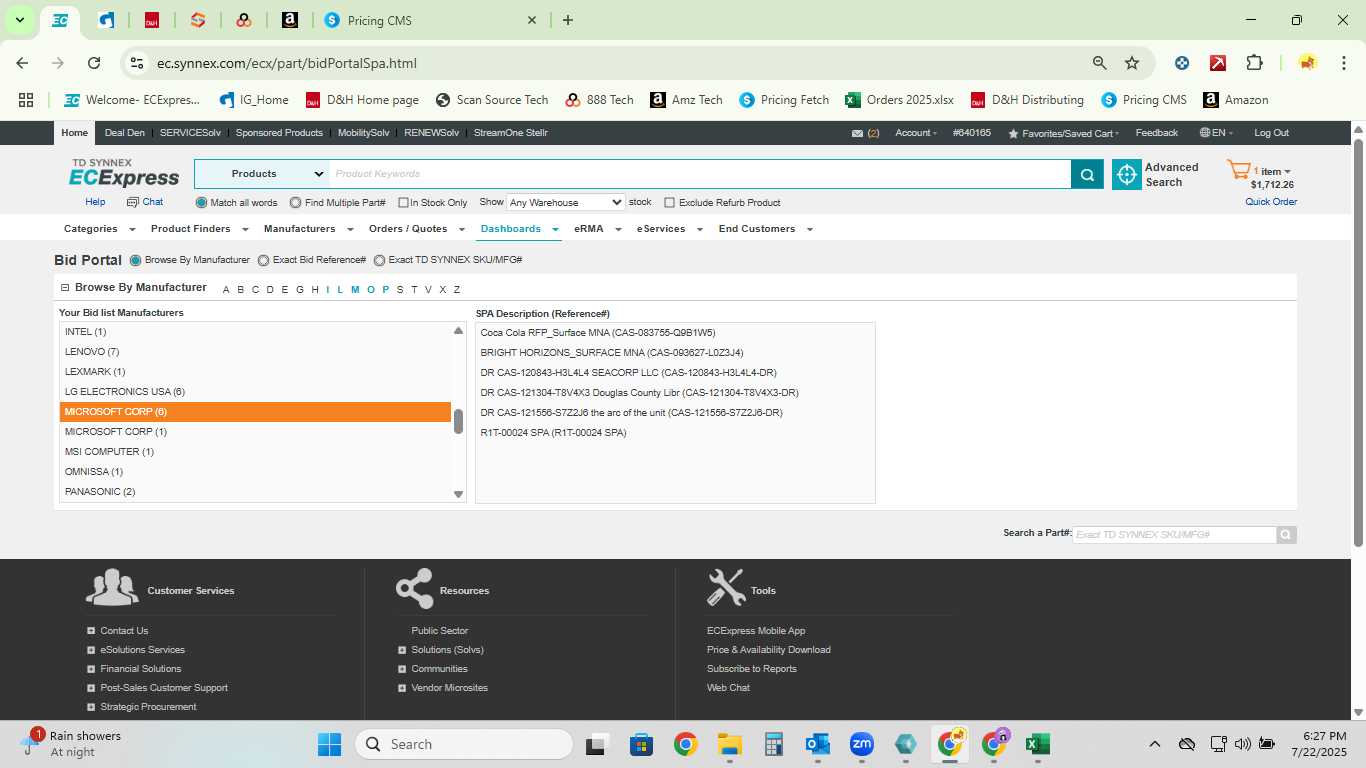Viewport: 1366px width, 768px height.
Task: Click the Quick Order link
Action: [x=1271, y=202]
